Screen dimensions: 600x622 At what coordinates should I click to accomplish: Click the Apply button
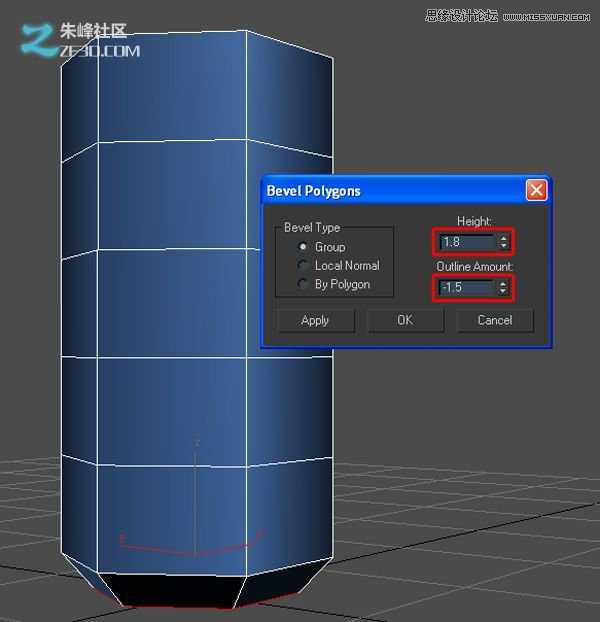click(x=316, y=320)
